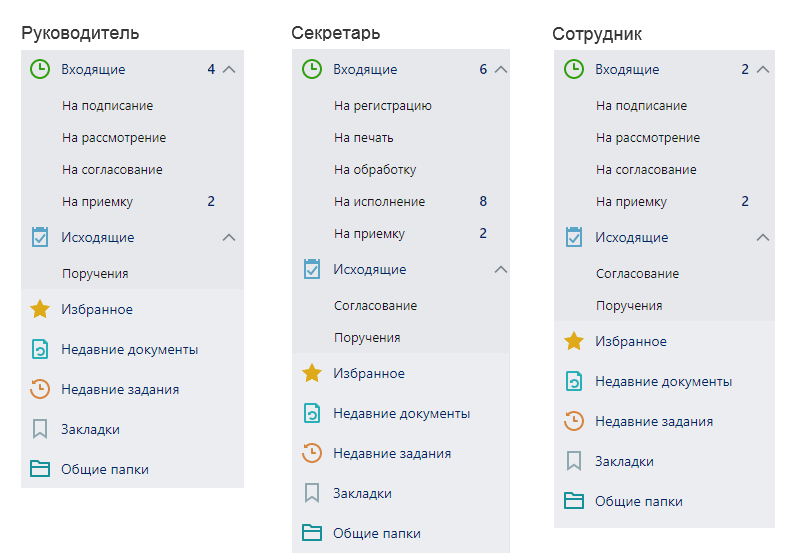This screenshot has width=797, height=560.
Task: Click the green clock Входящие icon under Руководитель
Action: [40, 69]
